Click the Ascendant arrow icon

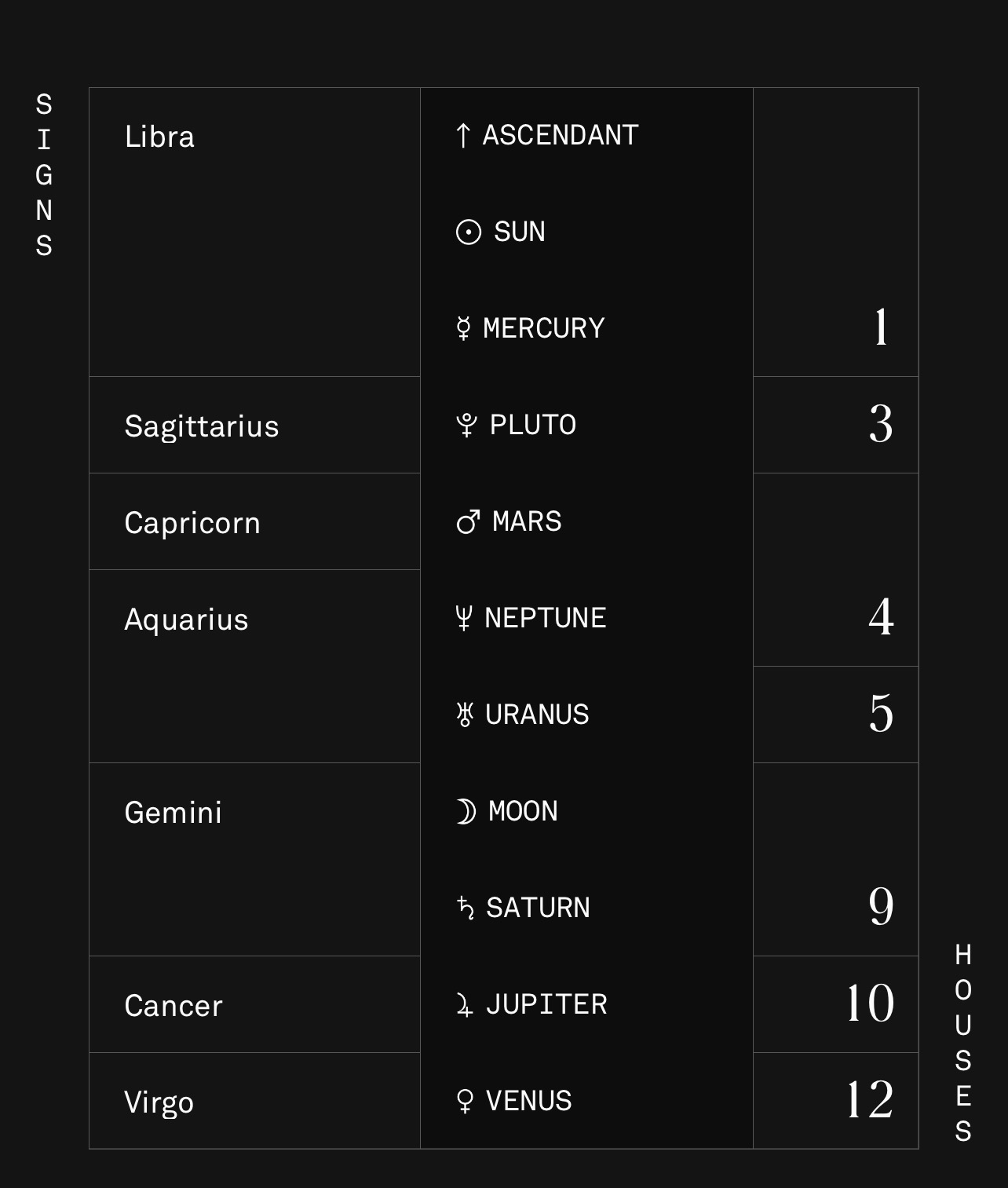tap(463, 135)
